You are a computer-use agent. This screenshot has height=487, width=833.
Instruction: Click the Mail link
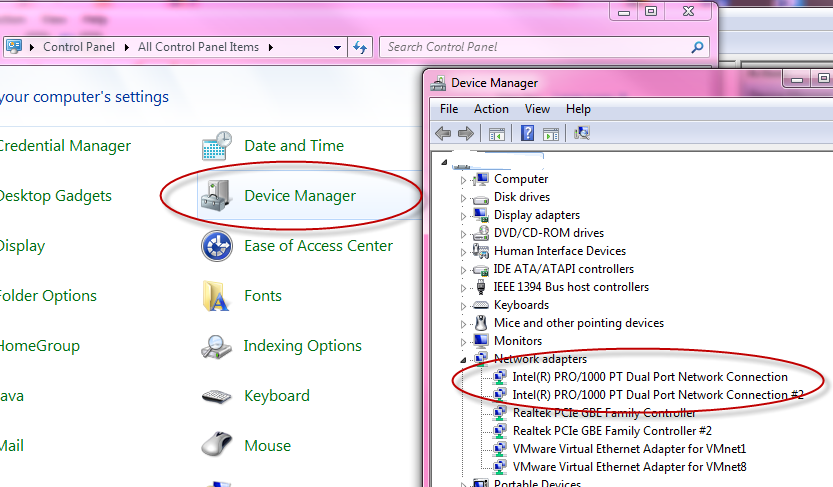point(12,446)
